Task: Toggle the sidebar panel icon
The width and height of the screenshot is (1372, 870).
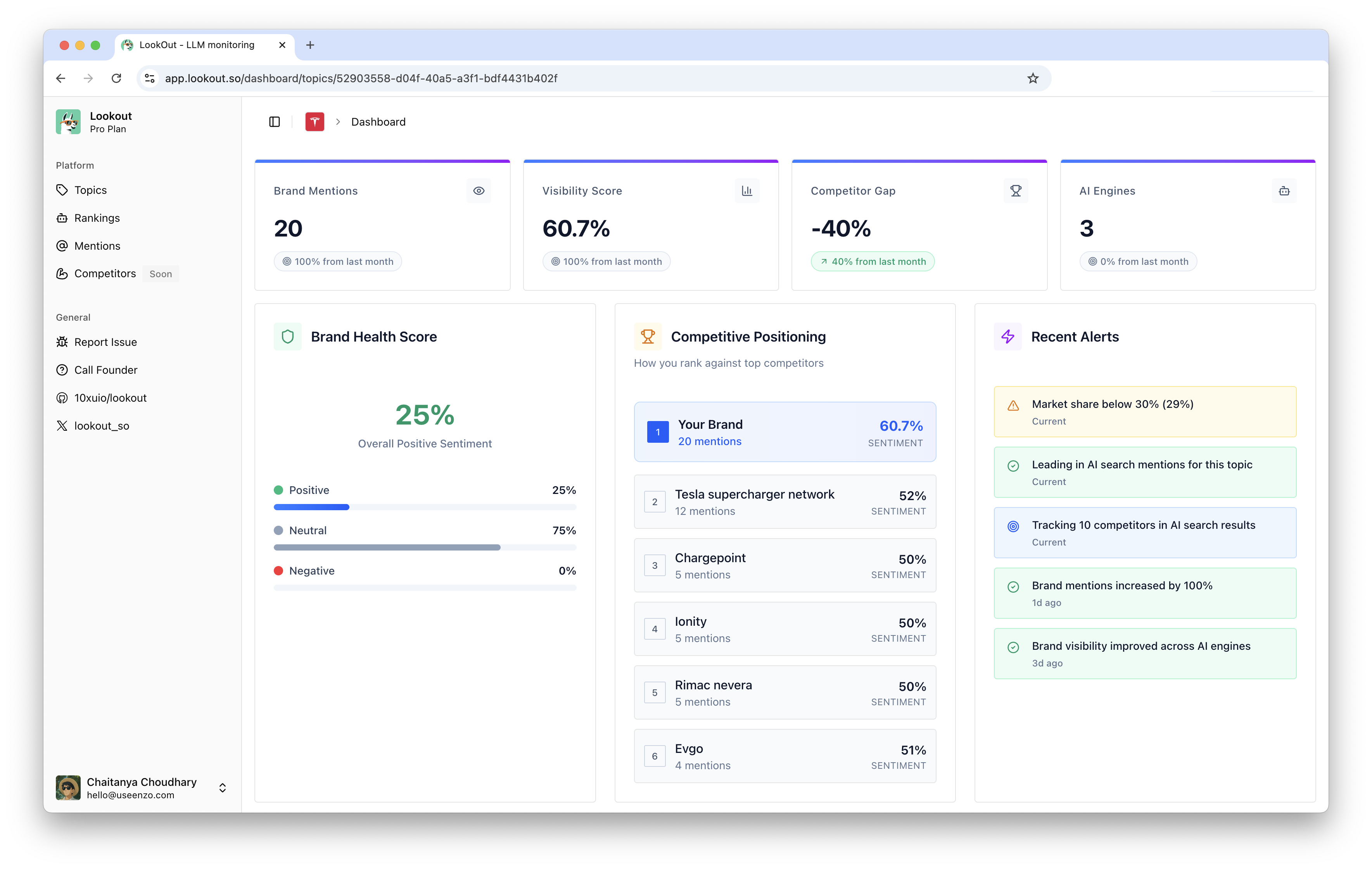Action: point(275,122)
